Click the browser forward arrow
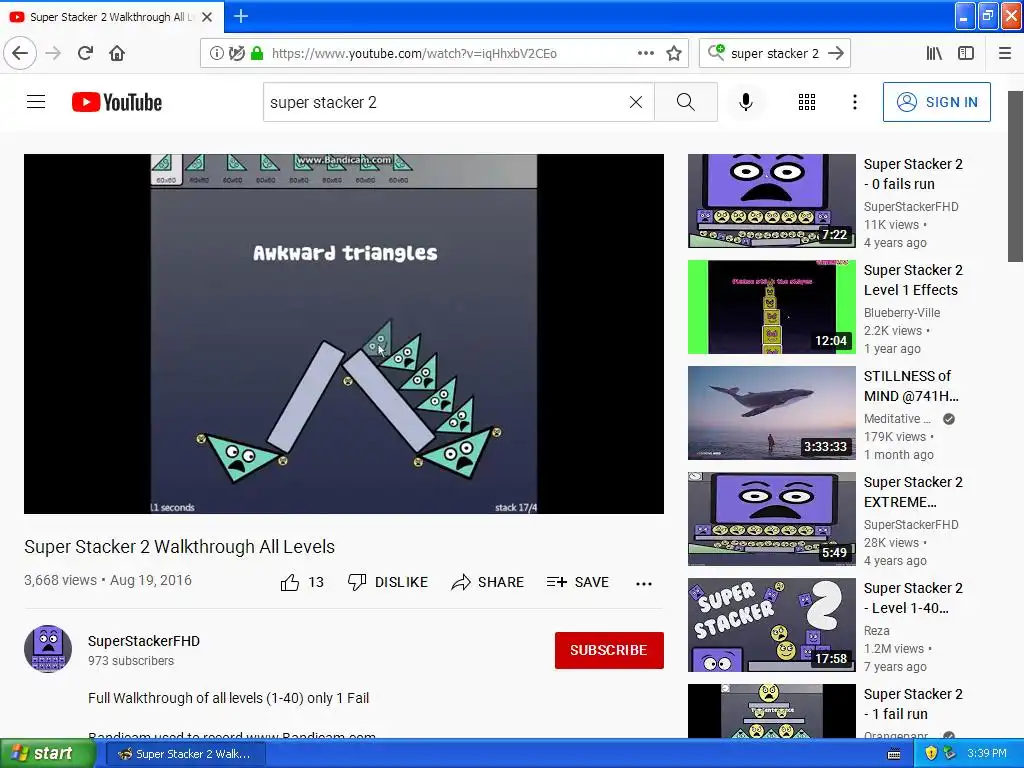 click(x=53, y=54)
